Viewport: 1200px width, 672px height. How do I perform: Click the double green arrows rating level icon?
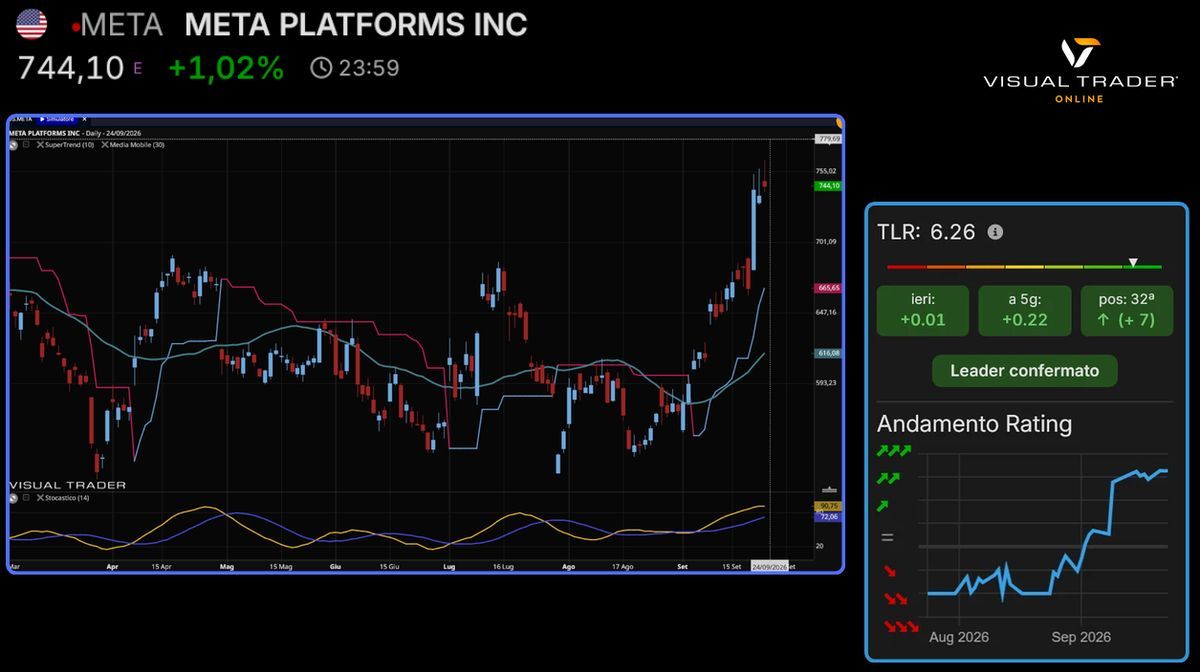point(888,479)
